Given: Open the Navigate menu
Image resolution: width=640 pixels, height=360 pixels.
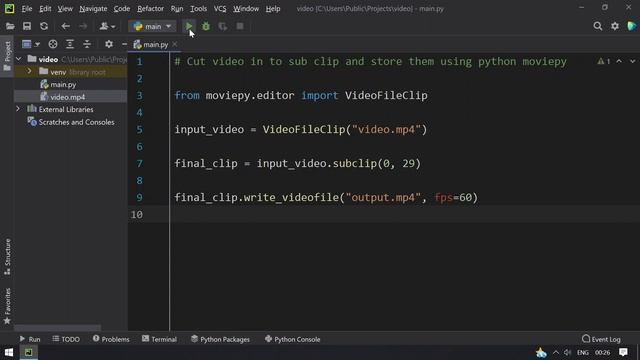Looking at the screenshot, I should pyautogui.click(x=93, y=9).
